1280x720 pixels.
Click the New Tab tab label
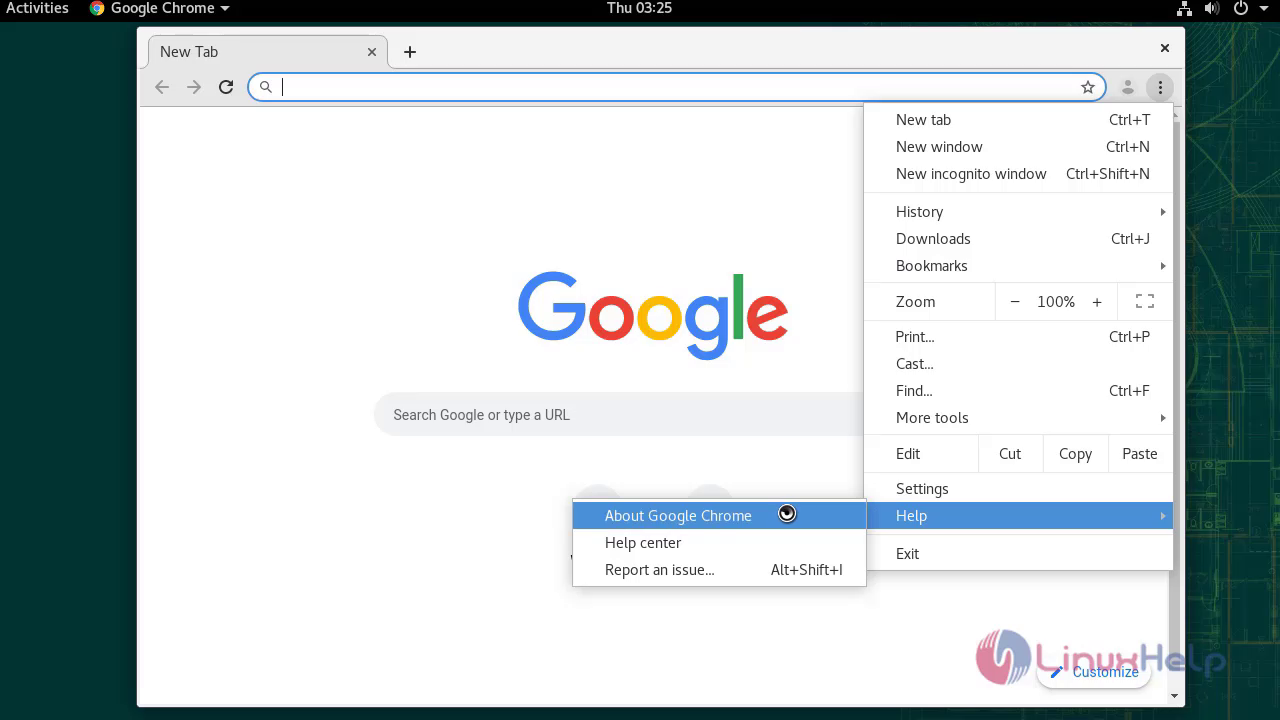pos(189,52)
